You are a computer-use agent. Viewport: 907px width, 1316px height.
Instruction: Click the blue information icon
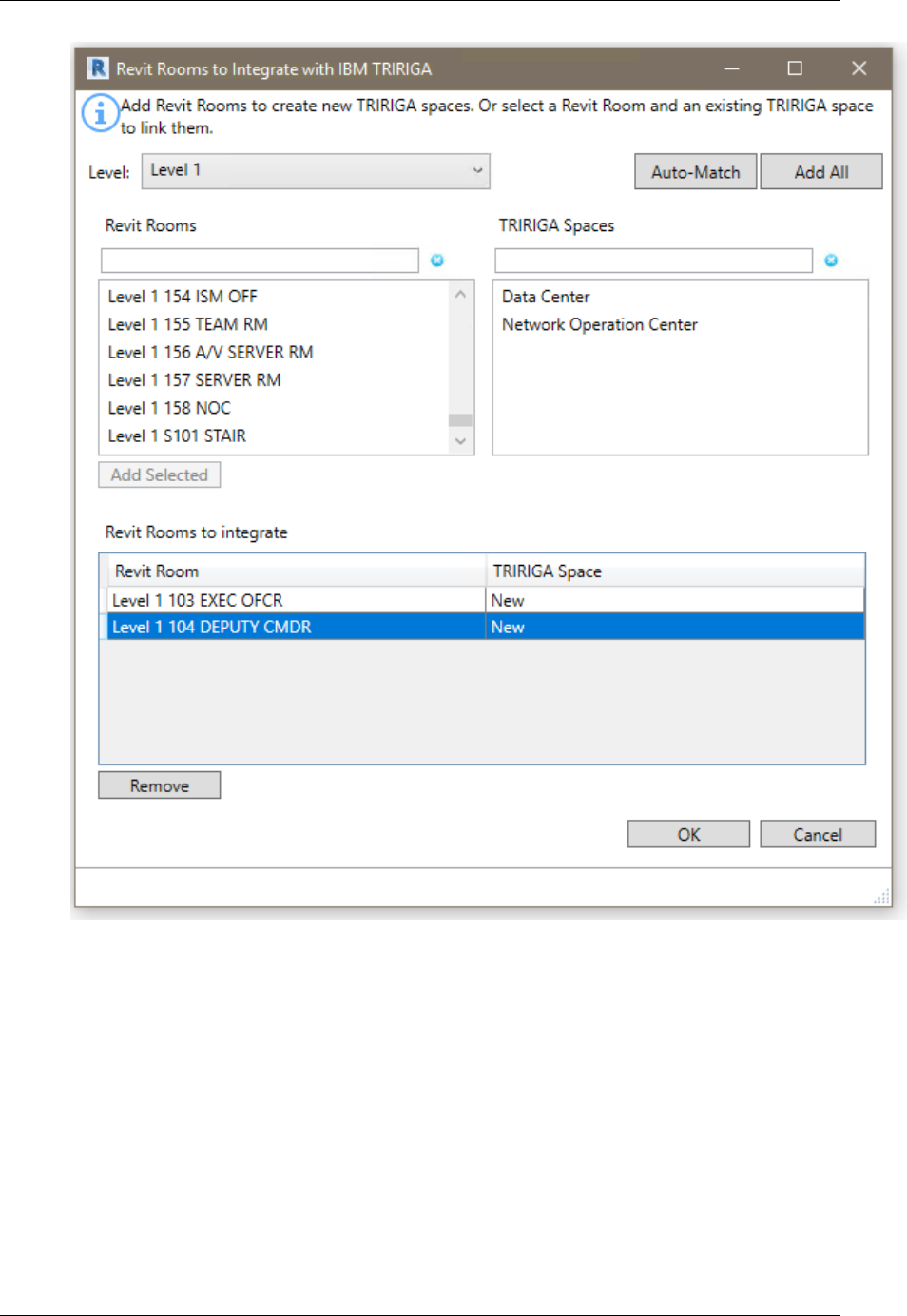(100, 113)
